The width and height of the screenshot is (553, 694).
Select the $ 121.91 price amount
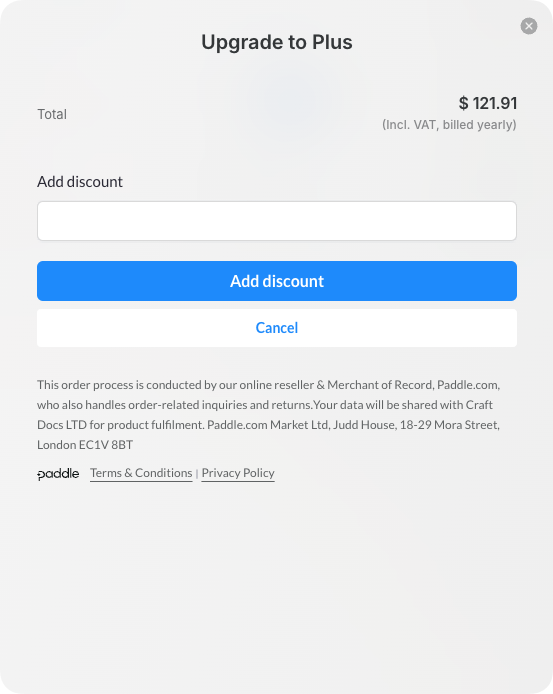click(487, 103)
